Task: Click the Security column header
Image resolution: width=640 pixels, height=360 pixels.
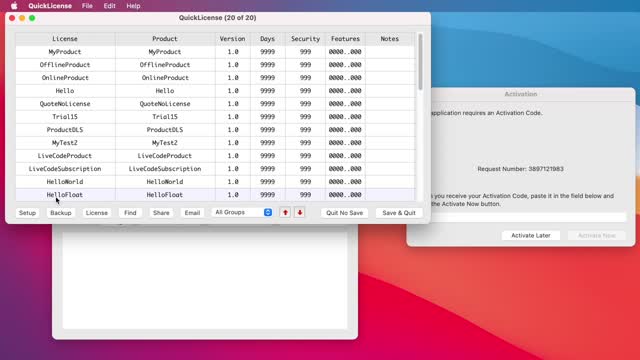Action: click(x=305, y=39)
